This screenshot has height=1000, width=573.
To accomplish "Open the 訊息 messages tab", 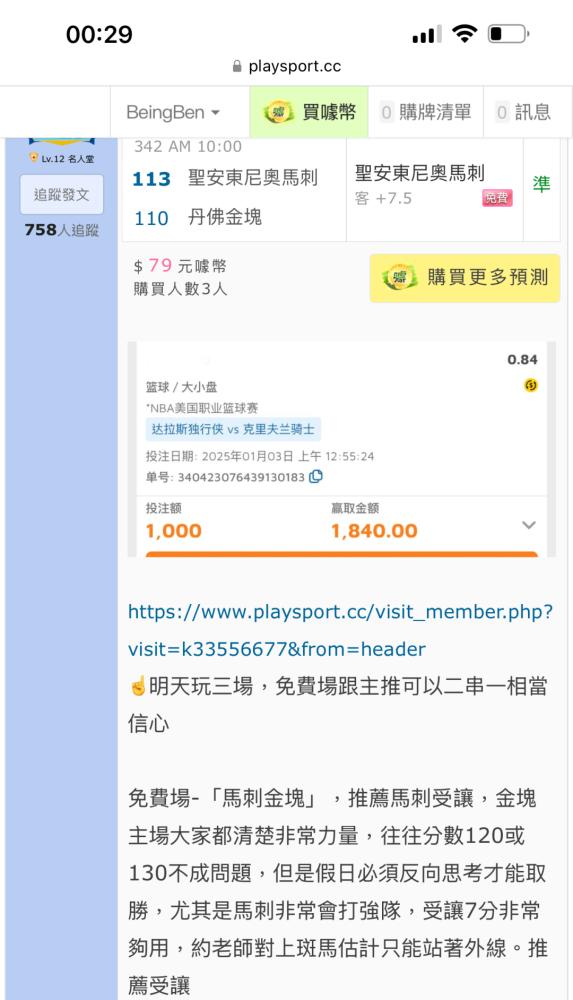I will click(x=523, y=112).
